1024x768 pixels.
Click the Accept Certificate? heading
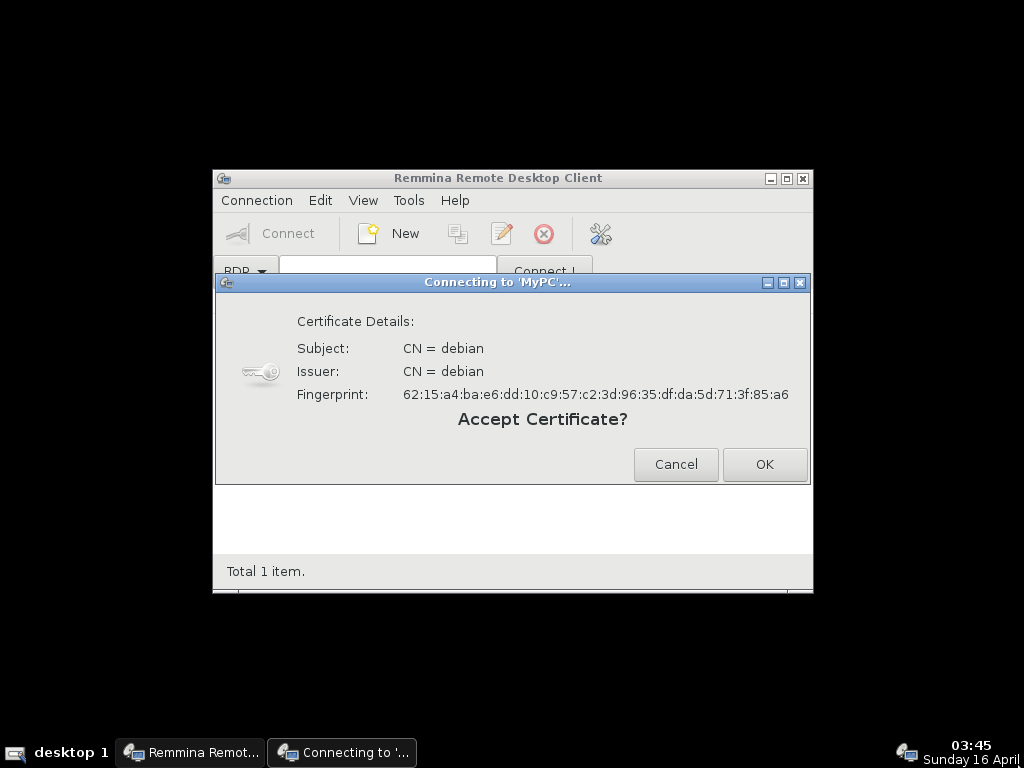(543, 419)
